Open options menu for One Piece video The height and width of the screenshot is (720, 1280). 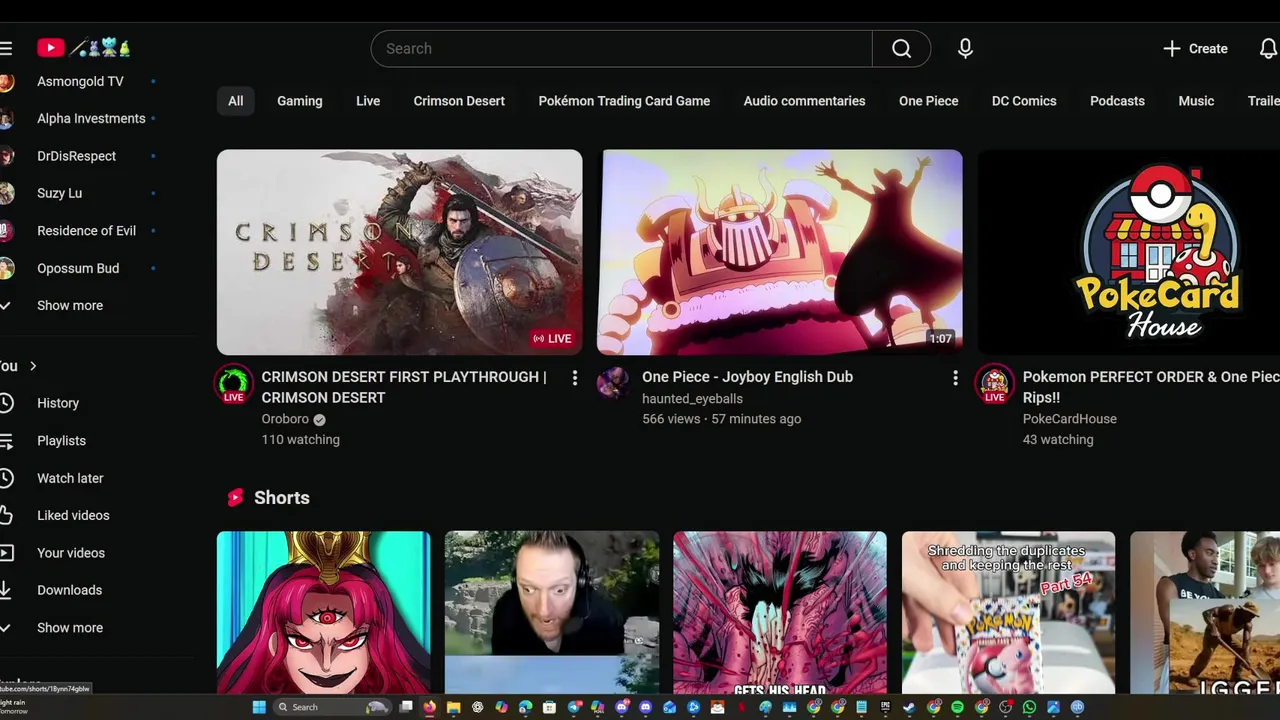[x=955, y=377]
